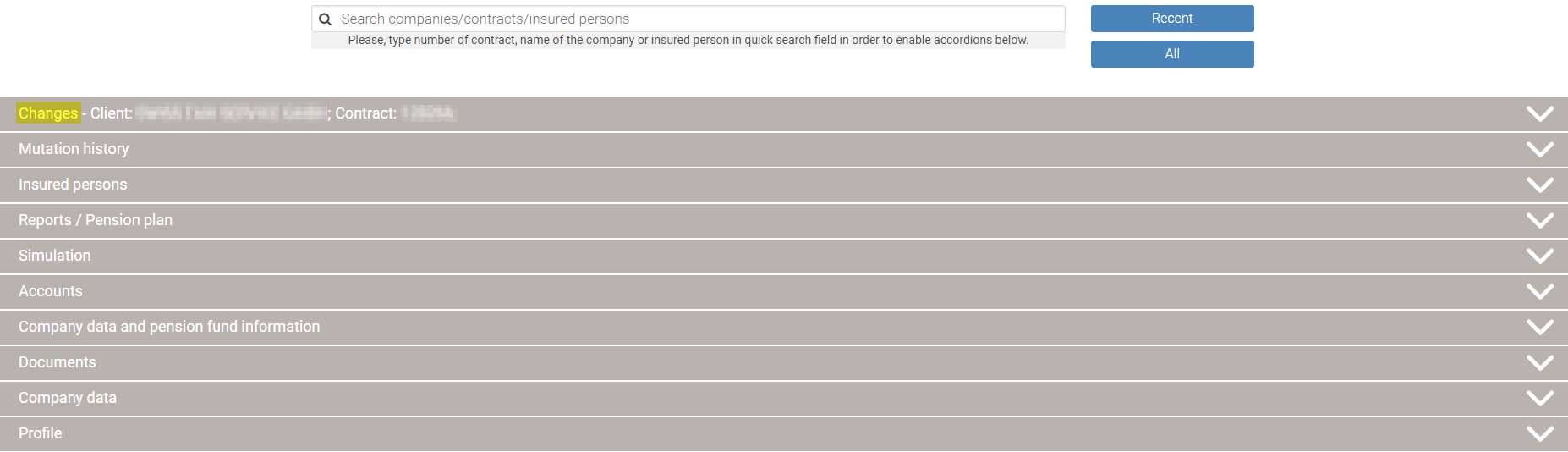Select the highlighted Changes label
The width and height of the screenshot is (1568, 452).
click(x=48, y=113)
